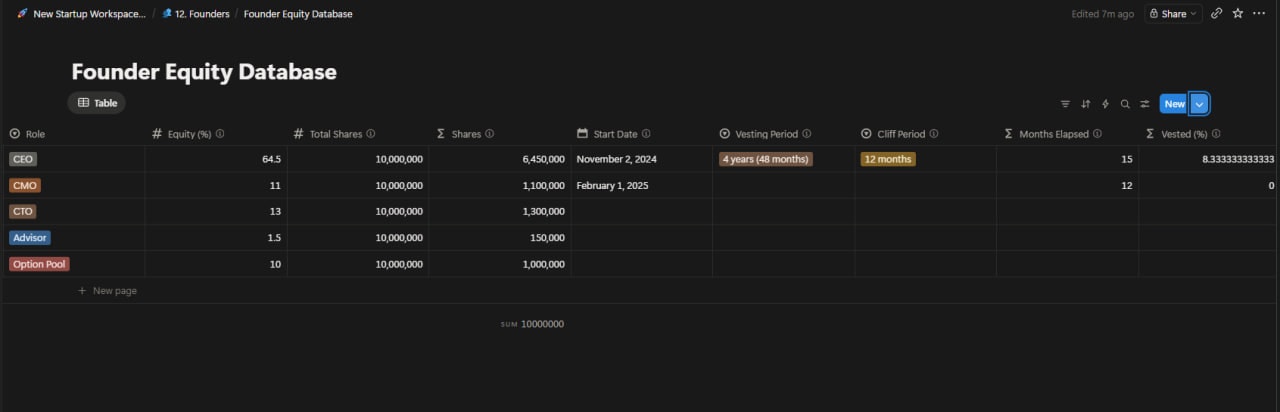The image size is (1280, 412).
Task: Click the Edited 7m ago label
Action: click(1102, 14)
